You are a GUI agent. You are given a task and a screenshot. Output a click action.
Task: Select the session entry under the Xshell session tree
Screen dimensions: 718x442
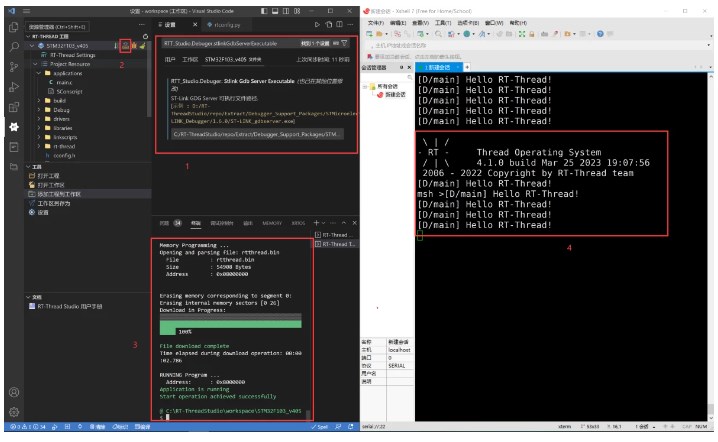(392, 95)
